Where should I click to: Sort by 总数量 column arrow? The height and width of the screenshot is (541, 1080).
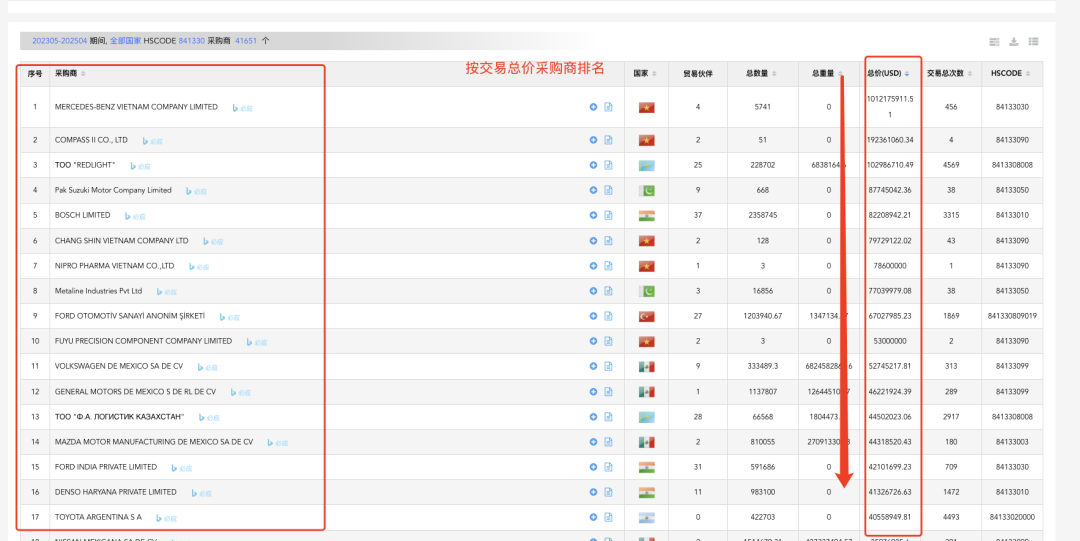[x=774, y=74]
